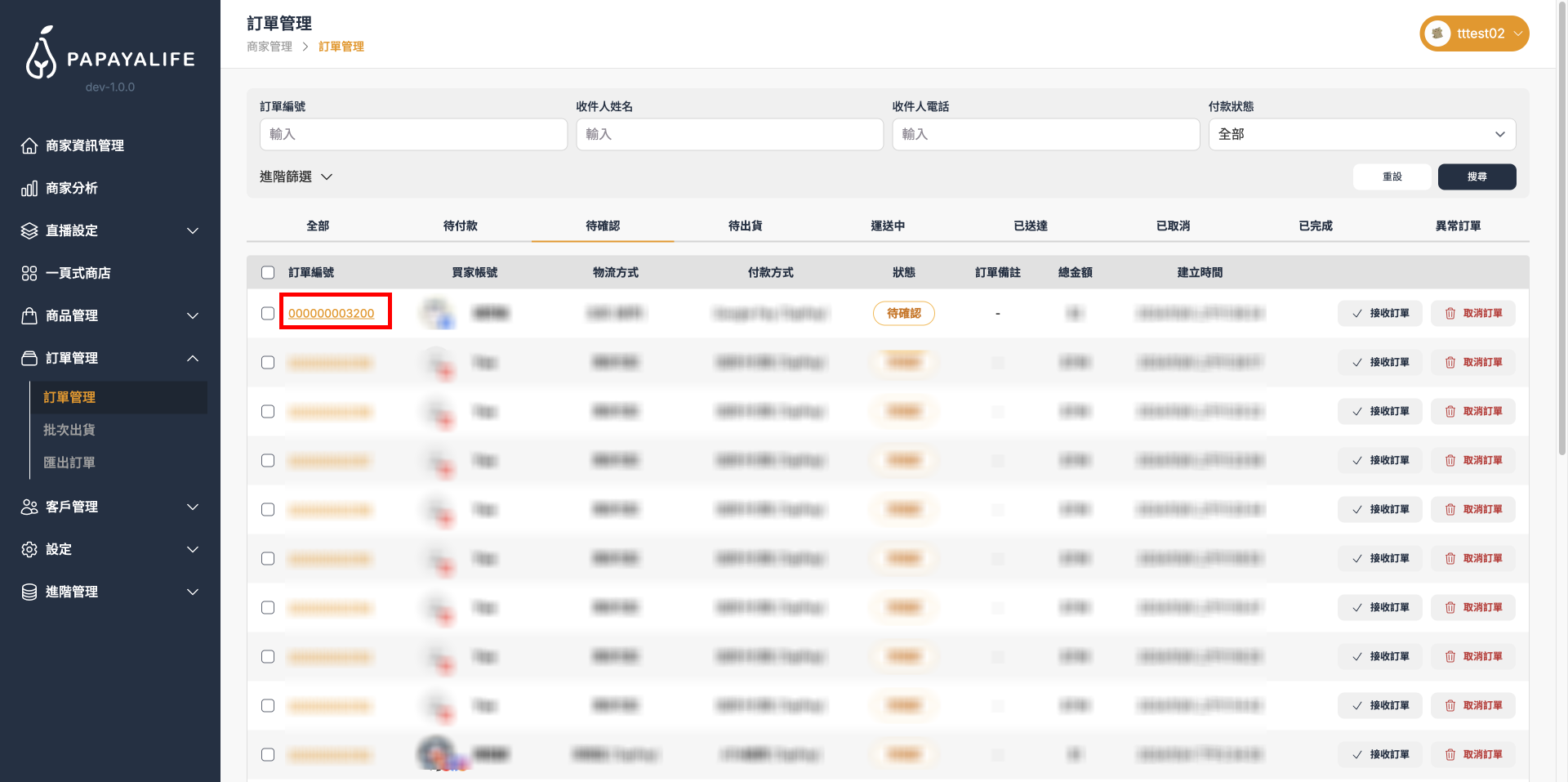The width and height of the screenshot is (1568, 782).
Task: Switch to the 待出貨 tab
Action: coord(745,226)
